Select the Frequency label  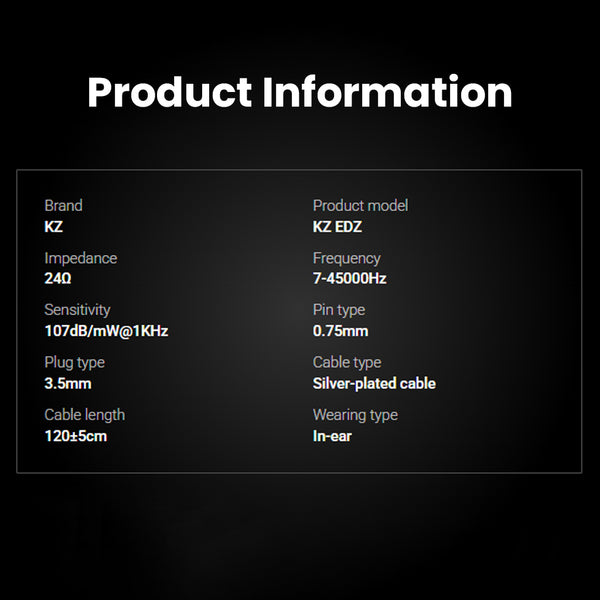click(x=346, y=258)
